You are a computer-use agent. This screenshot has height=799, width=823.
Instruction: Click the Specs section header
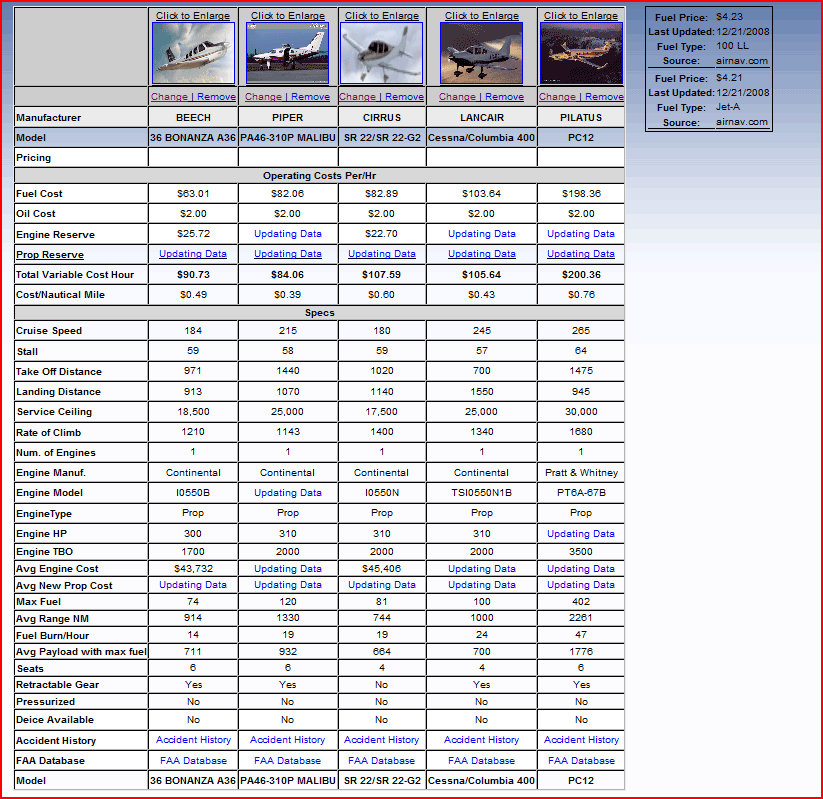pyautogui.click(x=319, y=313)
